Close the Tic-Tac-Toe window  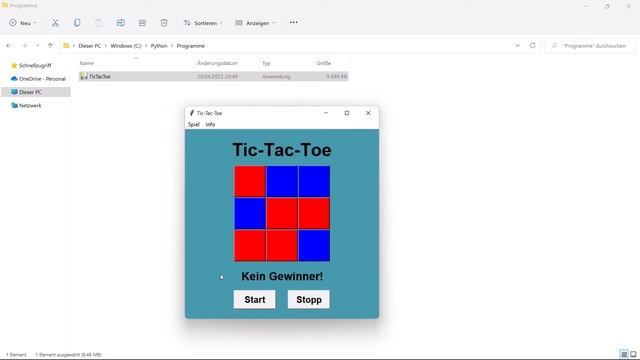[x=368, y=113]
